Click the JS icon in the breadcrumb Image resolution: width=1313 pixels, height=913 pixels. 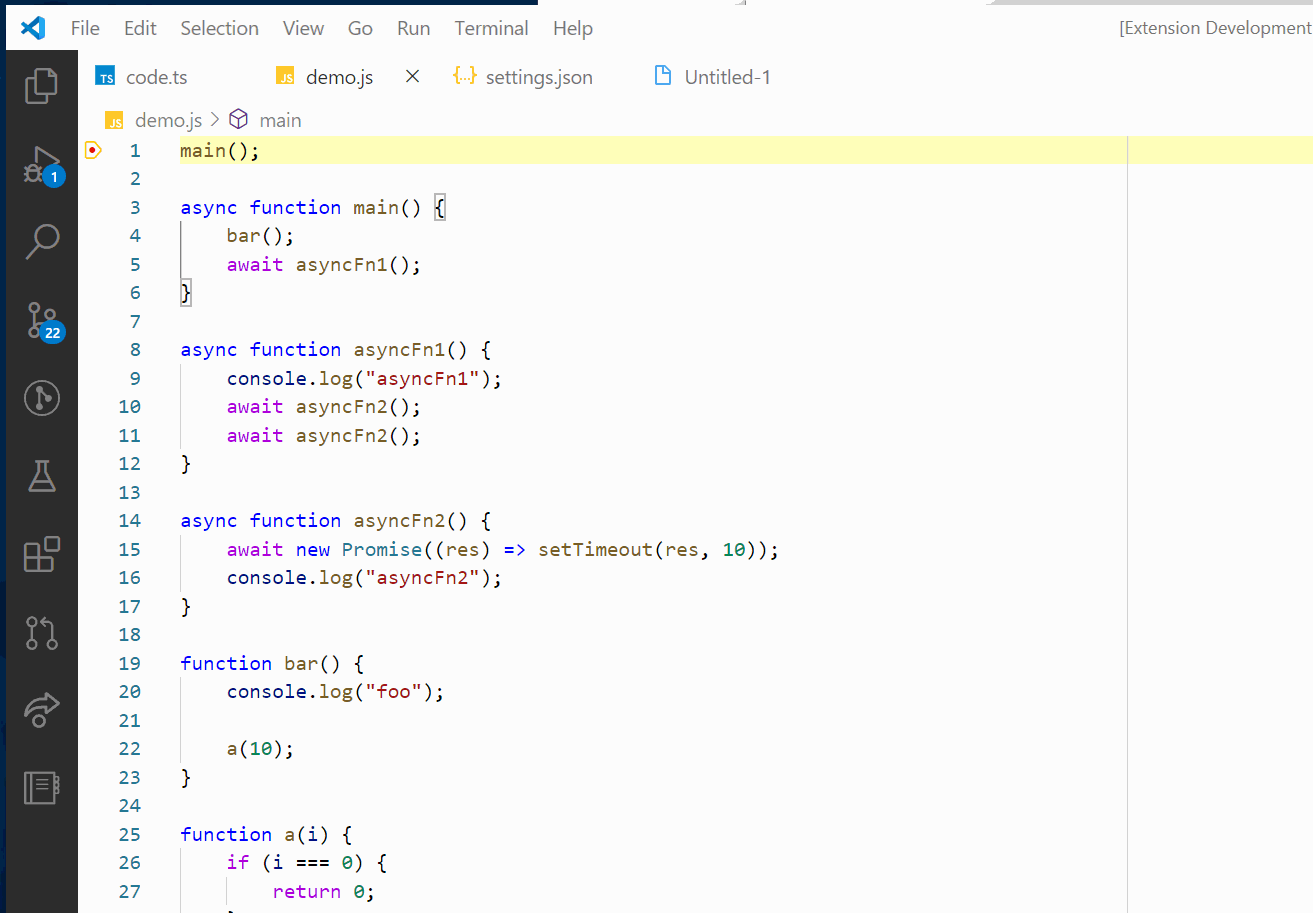(x=115, y=121)
